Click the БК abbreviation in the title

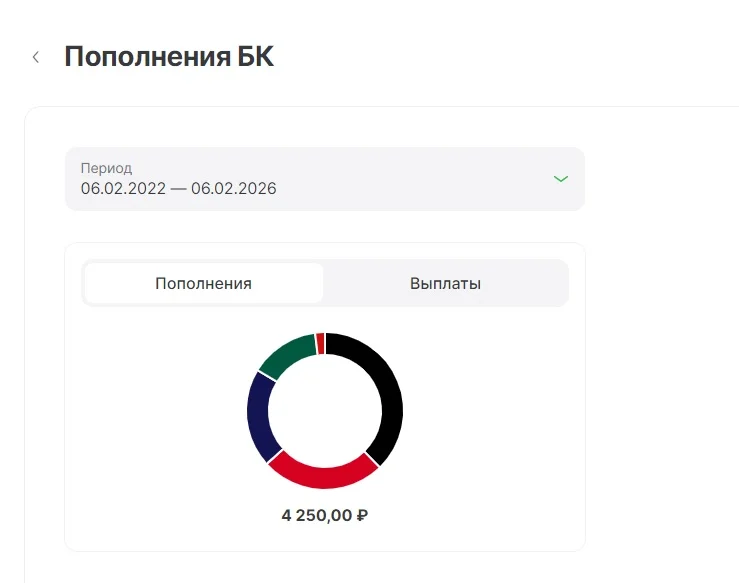255,57
